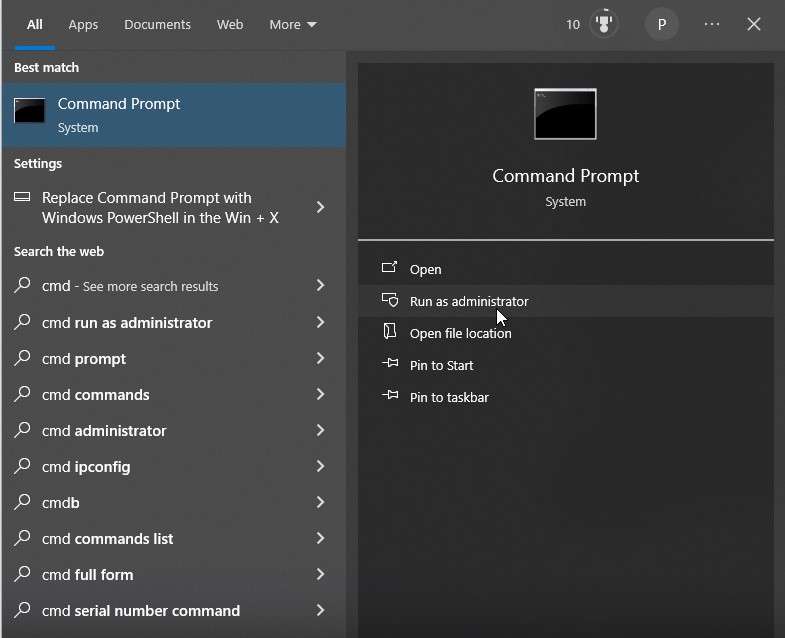Click search icon beside 'cmd serial number command'
This screenshot has width=785, height=638.
click(x=22, y=610)
